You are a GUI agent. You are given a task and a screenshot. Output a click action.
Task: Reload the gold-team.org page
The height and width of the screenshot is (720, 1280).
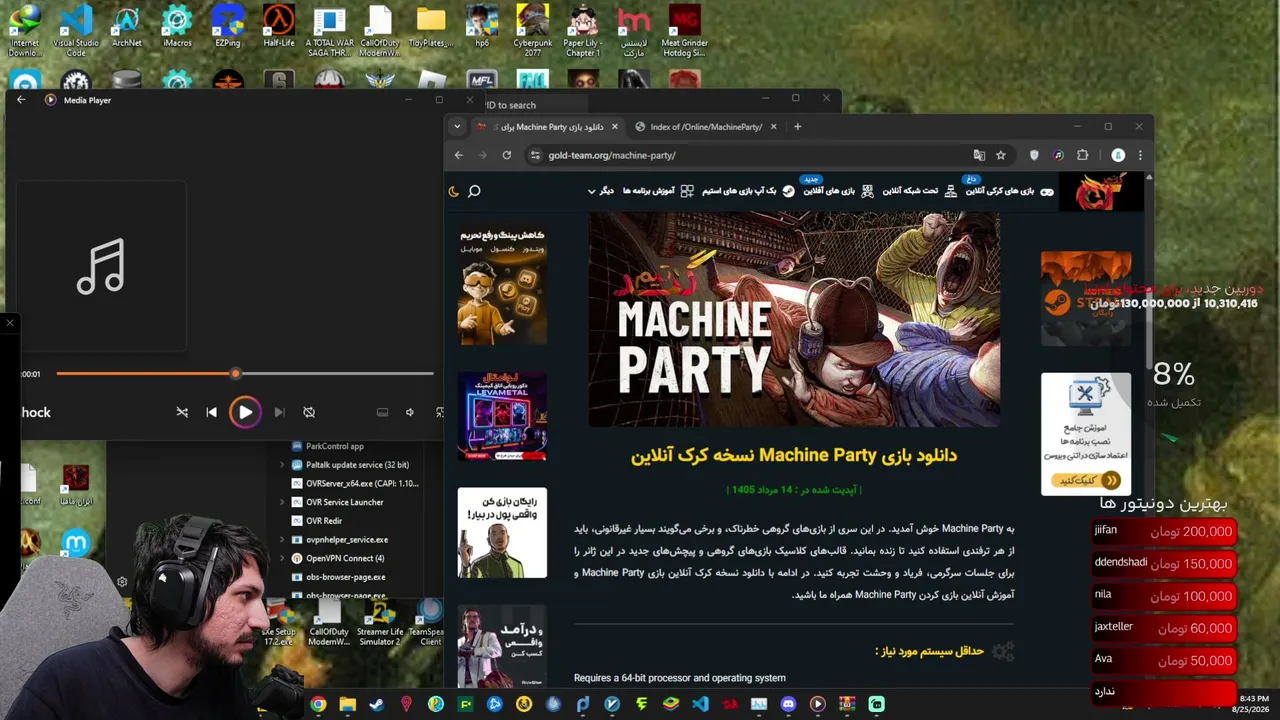[507, 155]
